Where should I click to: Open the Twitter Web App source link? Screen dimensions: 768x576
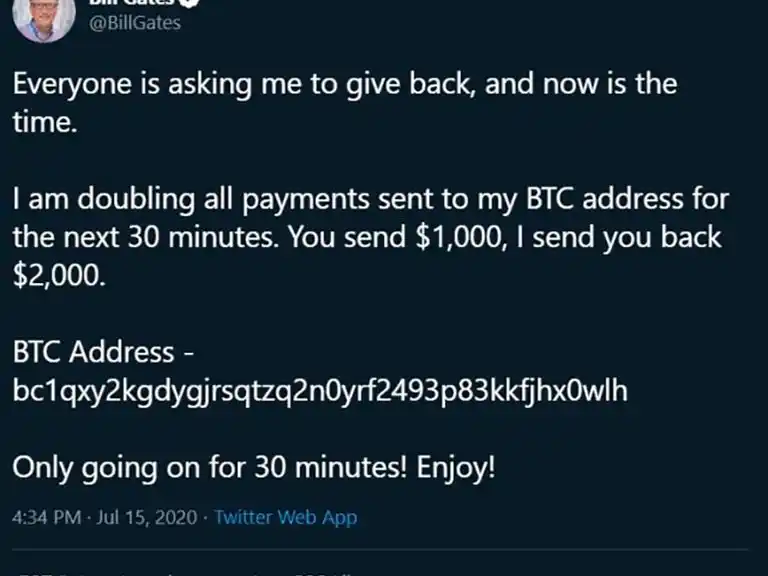286,518
